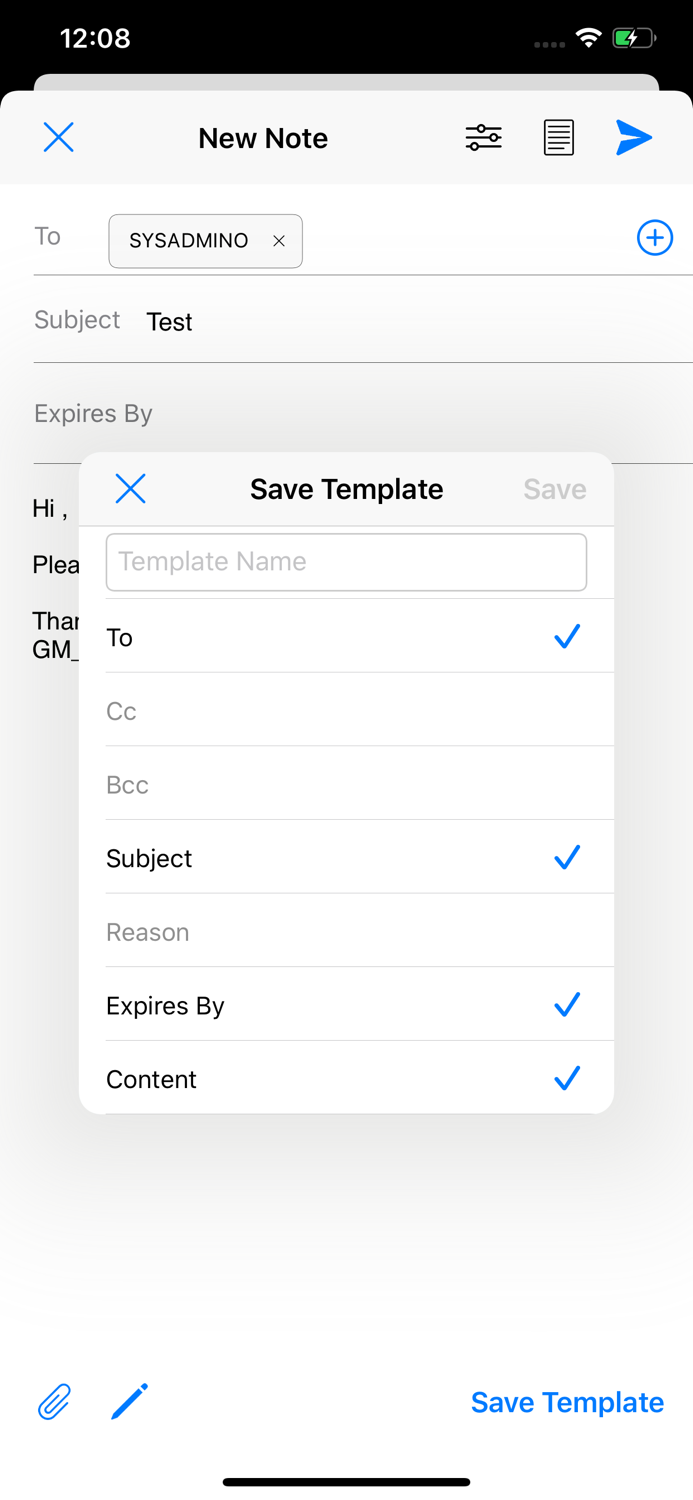Select the Cc row in the template list
Screen dimensions: 693x1500
pos(346,711)
